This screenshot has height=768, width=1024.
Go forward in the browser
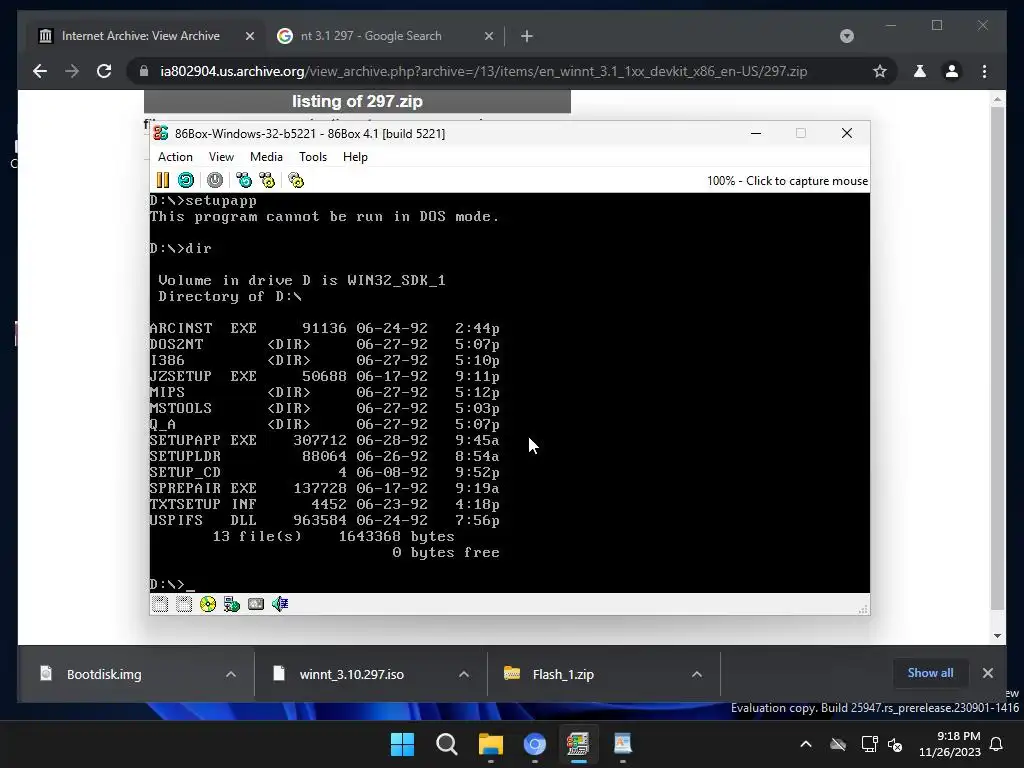pyautogui.click(x=72, y=71)
